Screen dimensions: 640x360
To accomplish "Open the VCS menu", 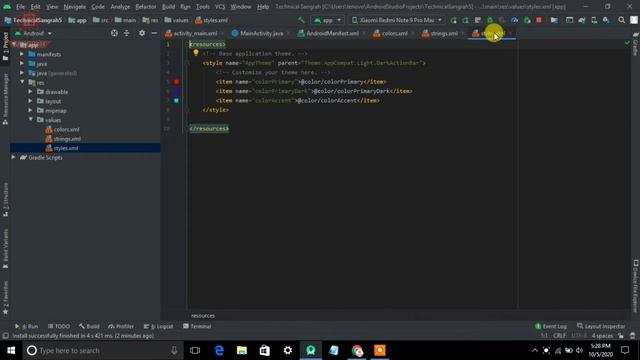I will click(220, 7).
